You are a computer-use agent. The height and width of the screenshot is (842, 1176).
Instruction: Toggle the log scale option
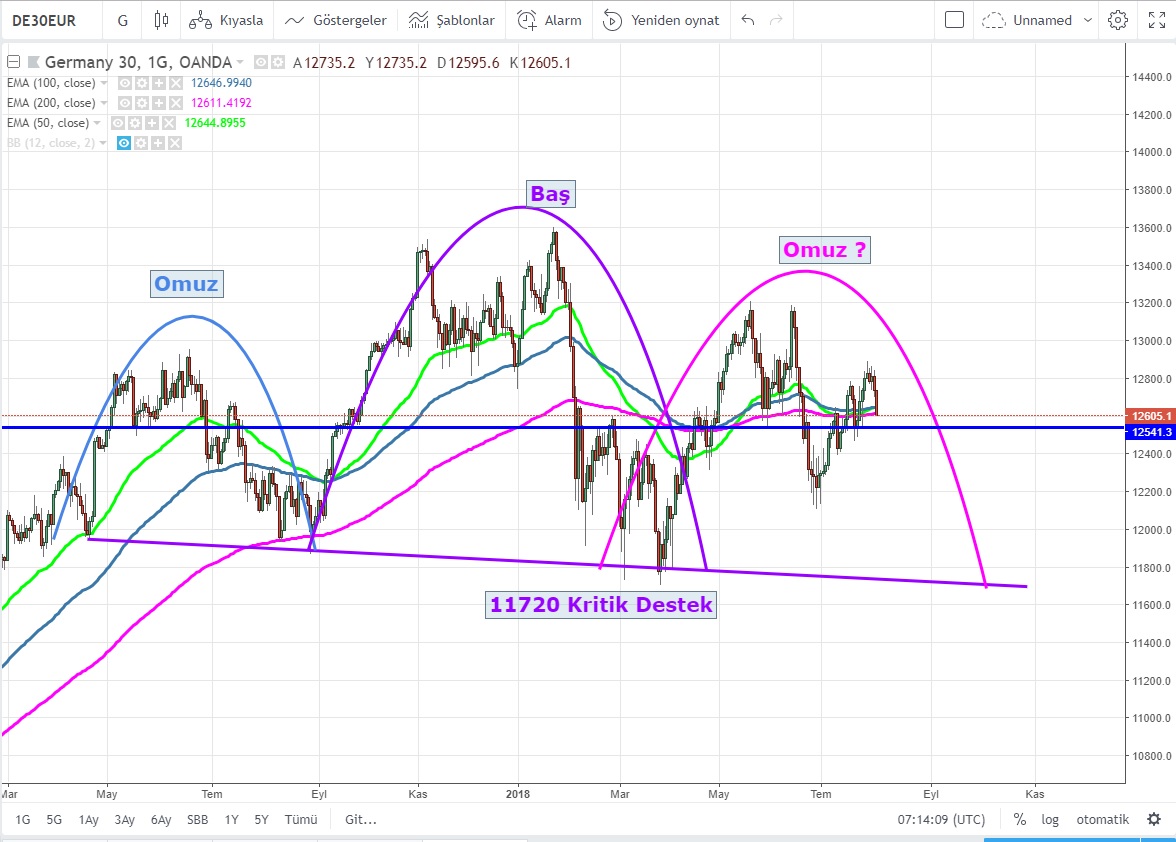[x=1050, y=819]
